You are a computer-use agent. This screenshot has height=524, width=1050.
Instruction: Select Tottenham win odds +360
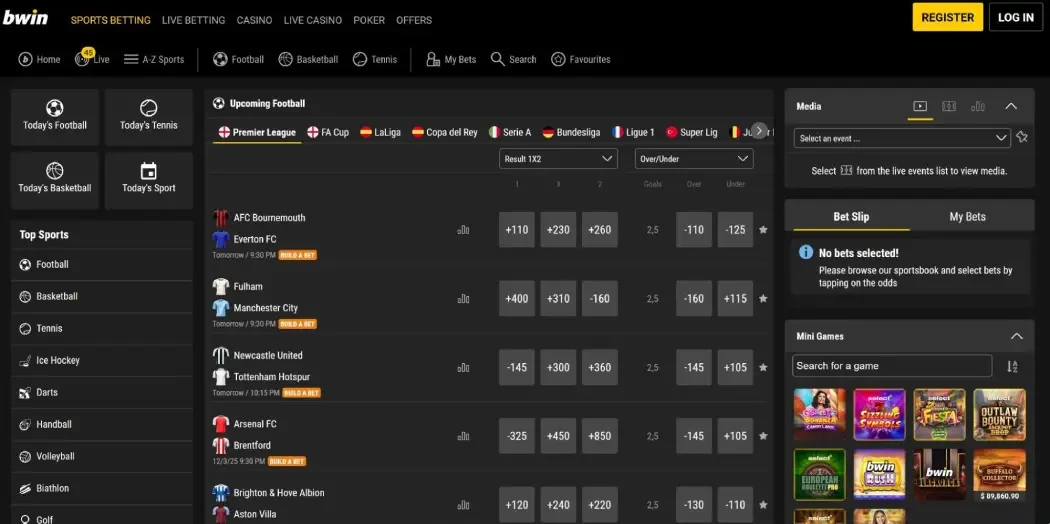pos(600,367)
